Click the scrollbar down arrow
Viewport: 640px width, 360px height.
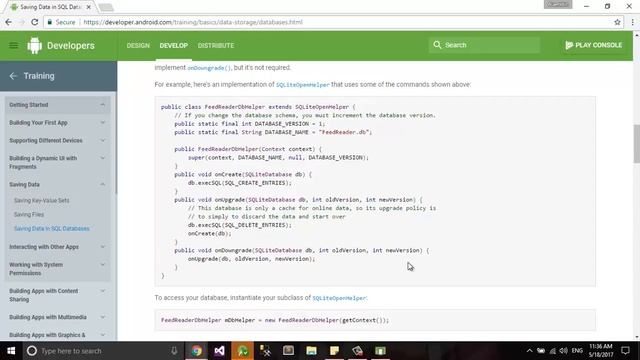(x=636, y=337)
